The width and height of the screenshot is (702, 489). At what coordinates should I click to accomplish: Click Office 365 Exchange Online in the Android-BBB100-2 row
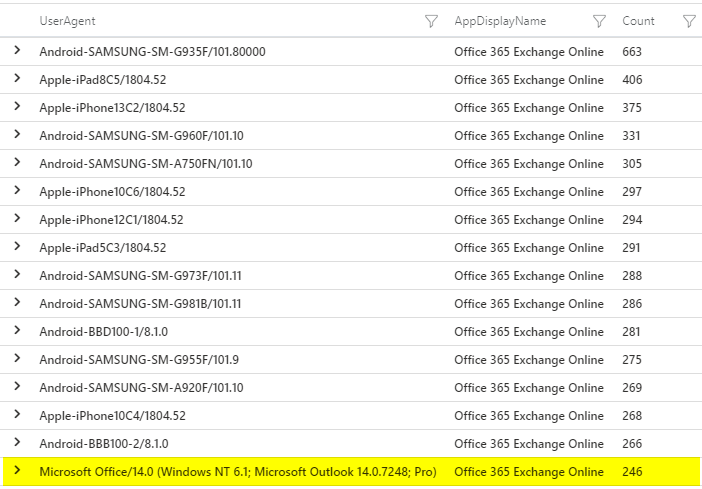pos(529,444)
